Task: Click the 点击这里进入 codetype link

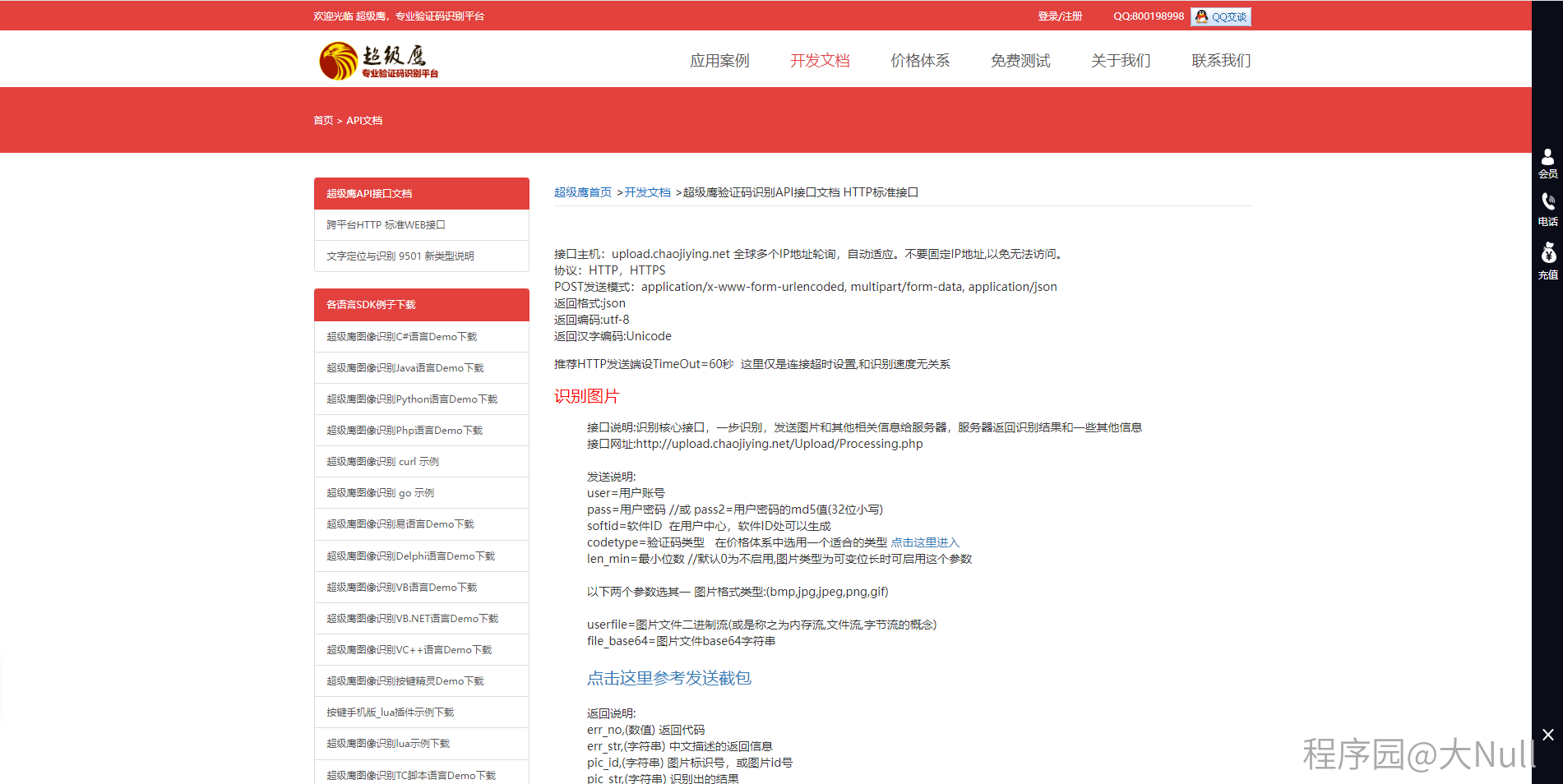Action: [925, 542]
